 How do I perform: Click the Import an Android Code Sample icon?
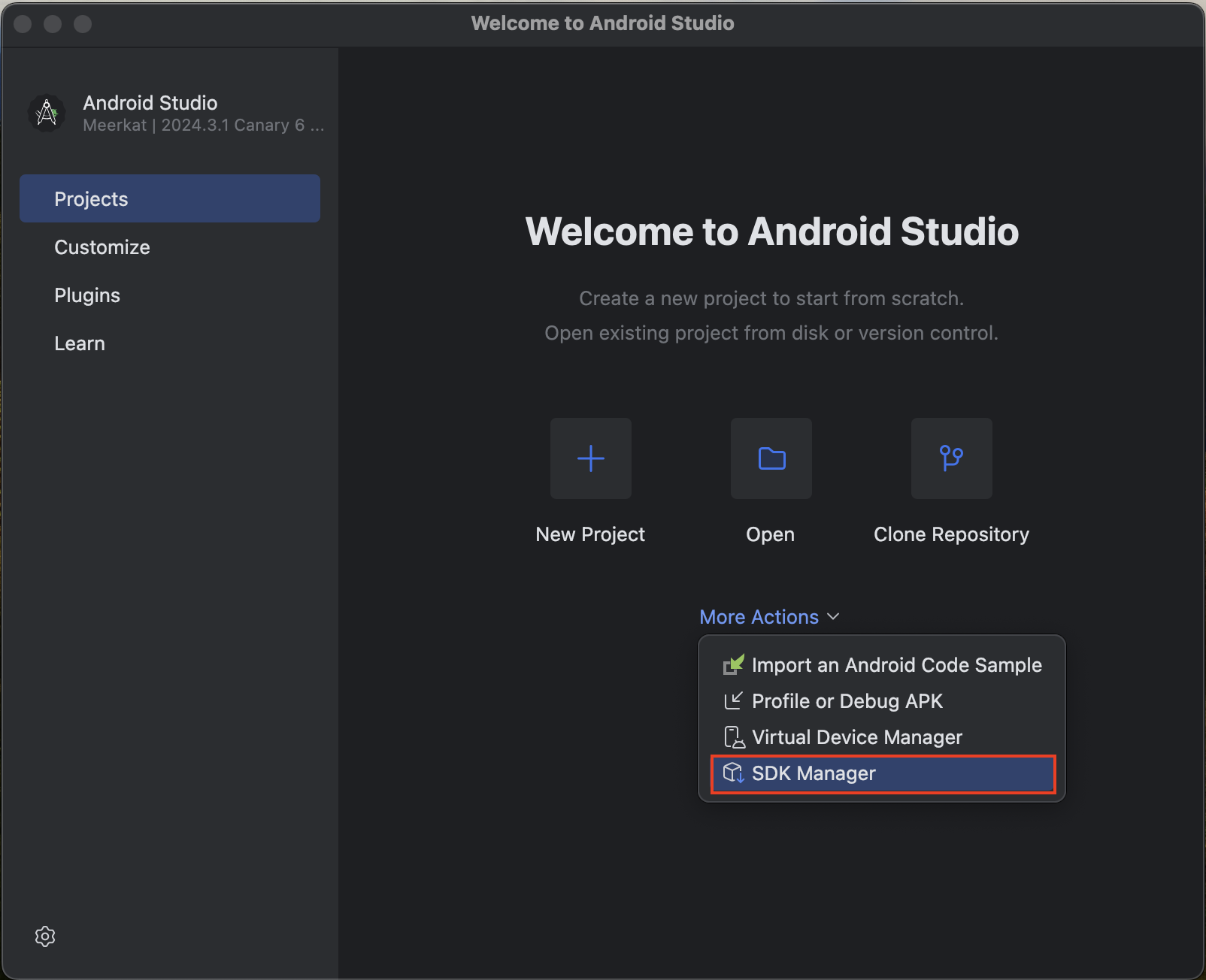click(x=733, y=665)
